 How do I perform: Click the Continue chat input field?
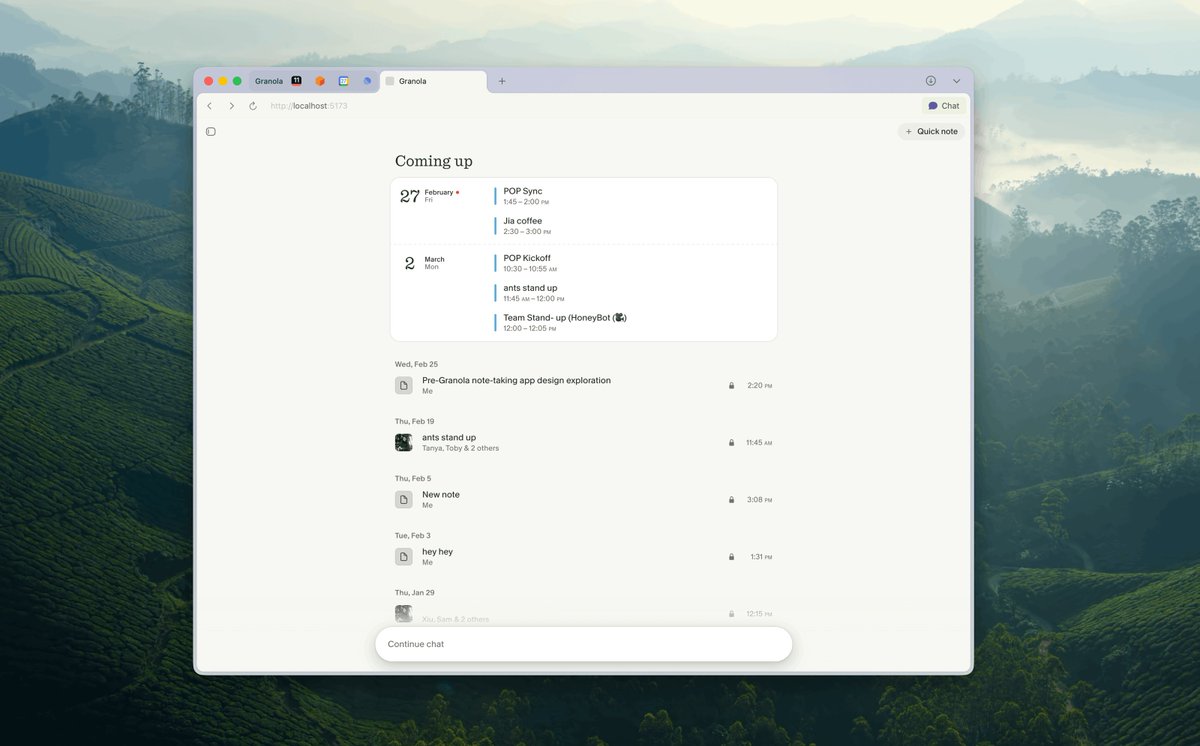click(x=583, y=644)
